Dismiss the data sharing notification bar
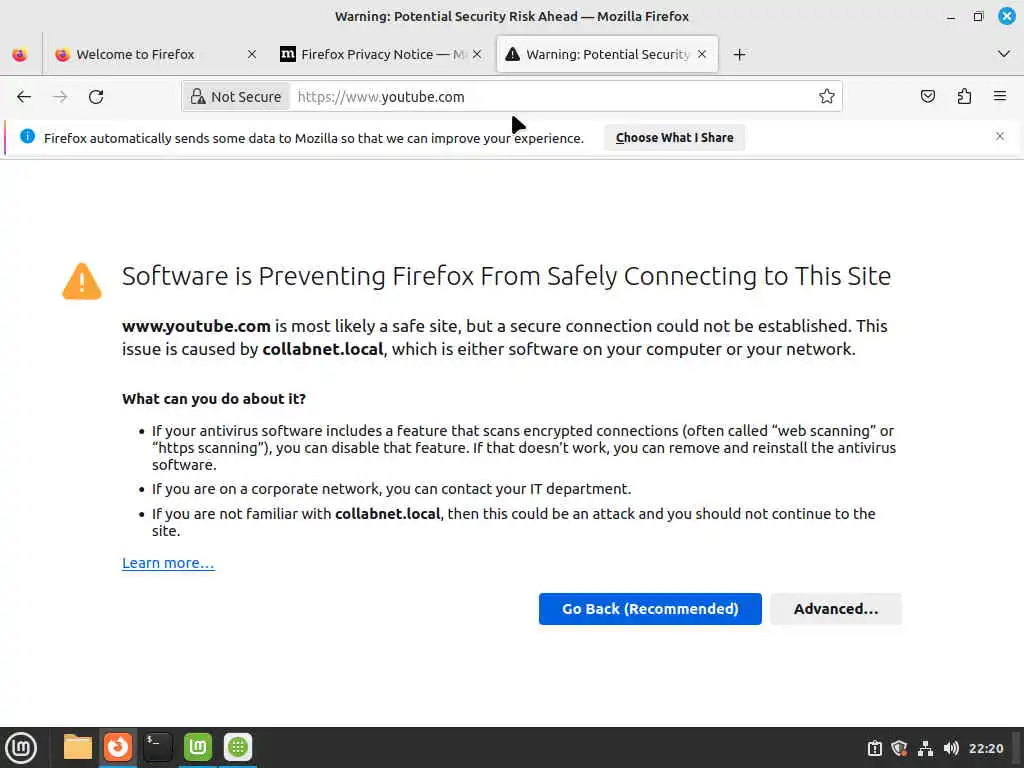The image size is (1024, 768). tap(999, 137)
